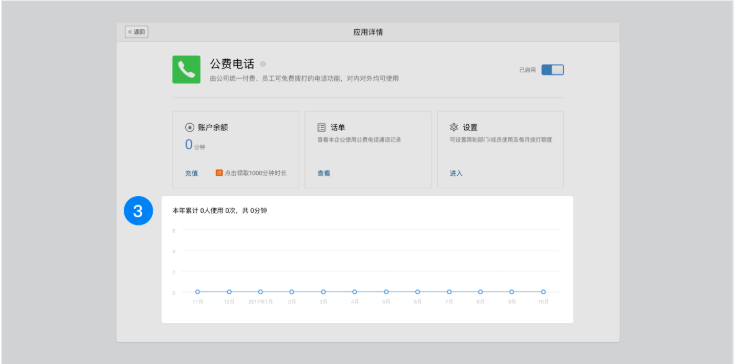Screen dimensions: 735x364
Task: Click the orange gift icon near 点击领取
Action: point(219,173)
